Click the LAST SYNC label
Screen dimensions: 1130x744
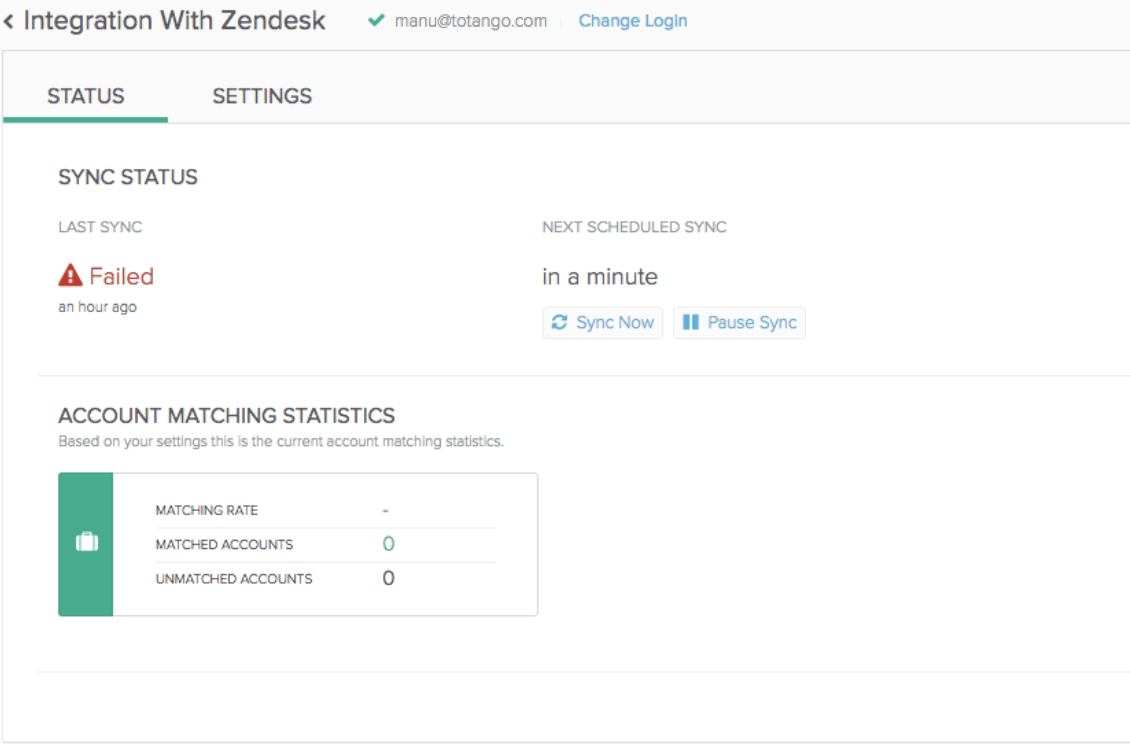click(x=100, y=227)
